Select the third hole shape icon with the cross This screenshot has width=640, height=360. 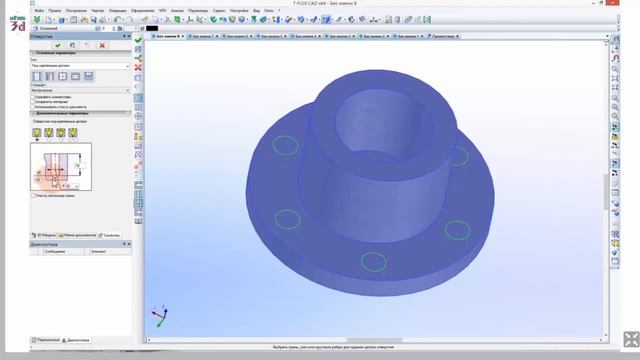click(x=62, y=76)
